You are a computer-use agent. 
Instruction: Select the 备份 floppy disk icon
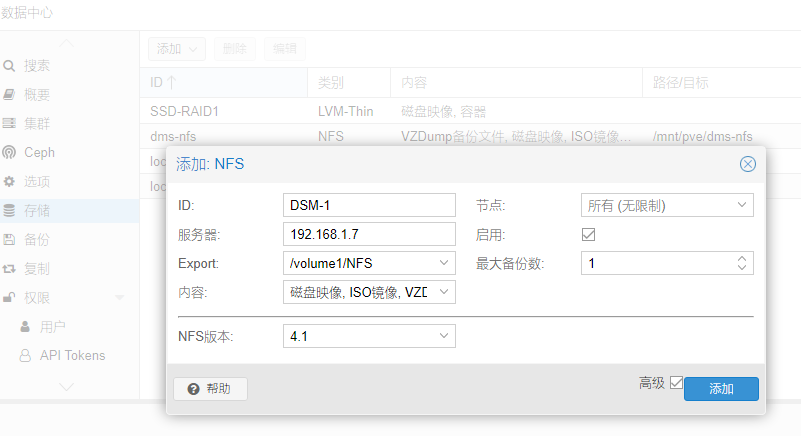[9, 239]
